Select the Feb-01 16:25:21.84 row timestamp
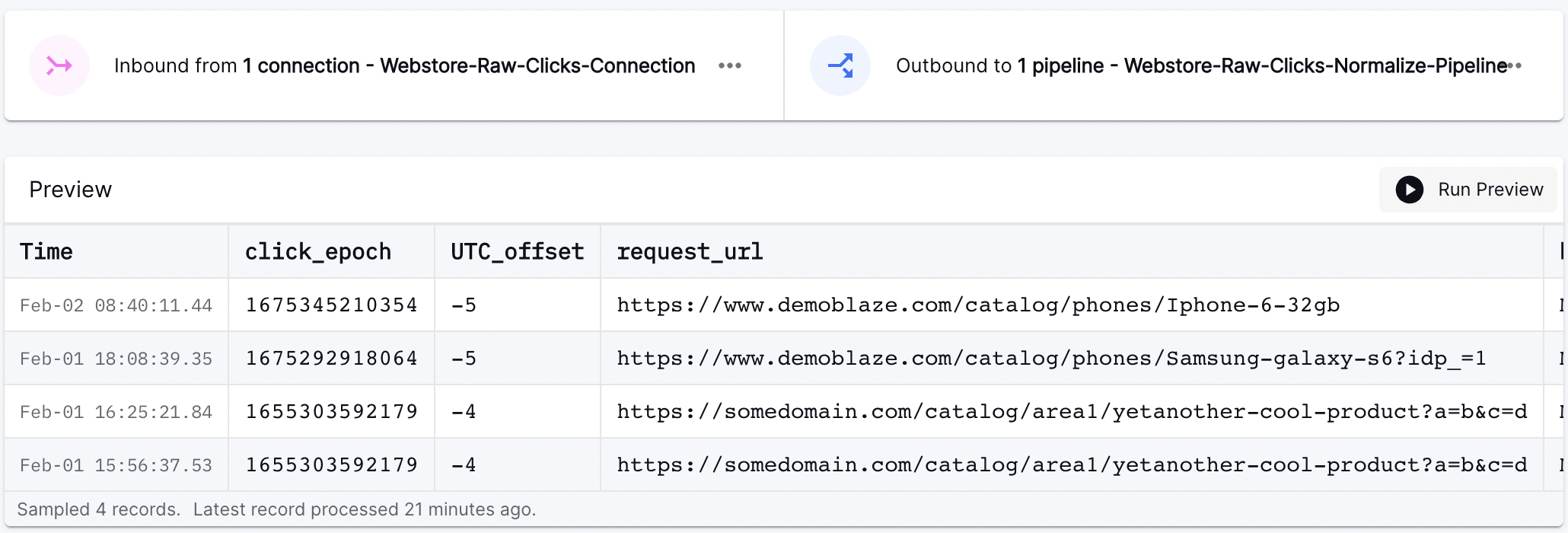The height and width of the screenshot is (533, 1568). coord(116,412)
